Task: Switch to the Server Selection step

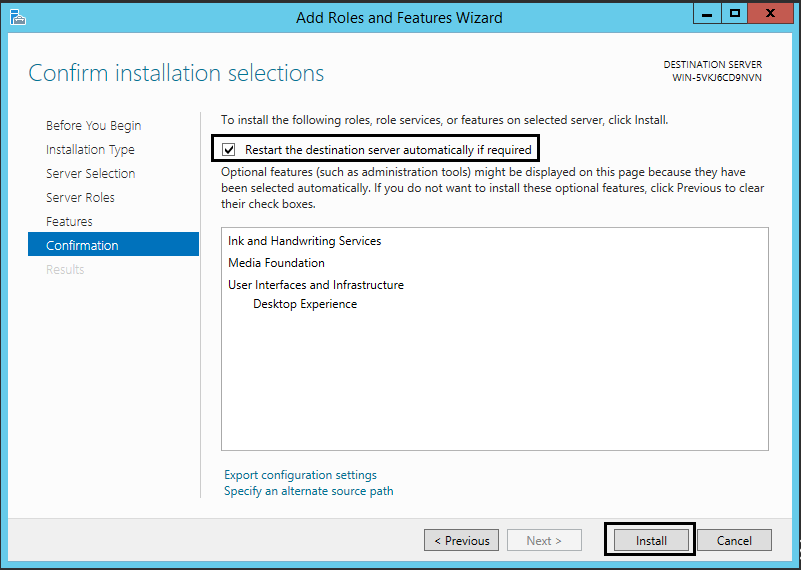Action: (90, 174)
